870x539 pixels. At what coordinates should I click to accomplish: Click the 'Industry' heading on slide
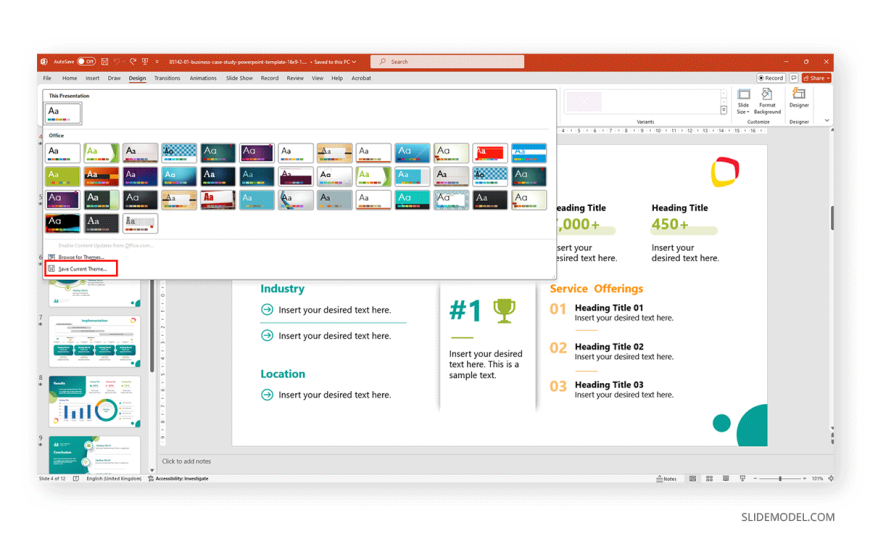(282, 289)
